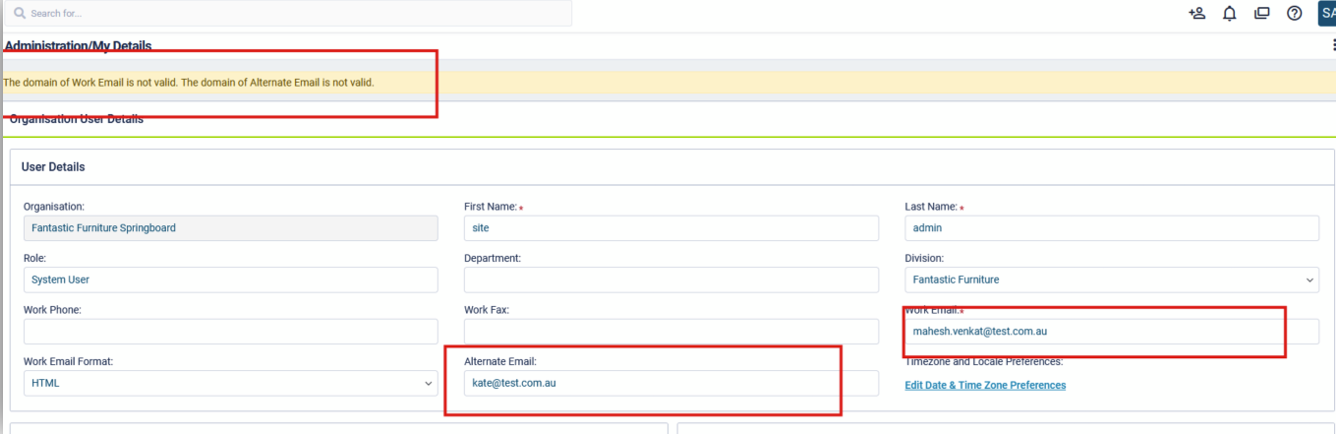Expand the Division dropdown

[1111, 280]
